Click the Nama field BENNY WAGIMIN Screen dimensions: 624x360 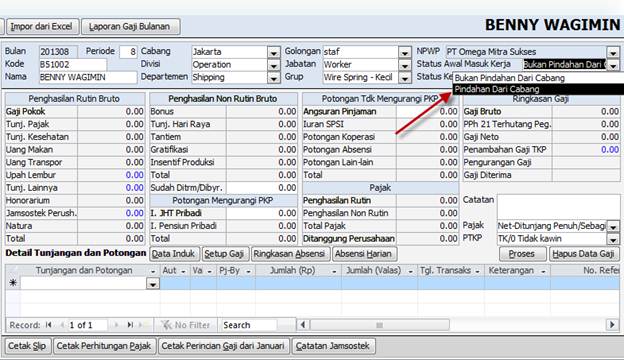click(88, 77)
